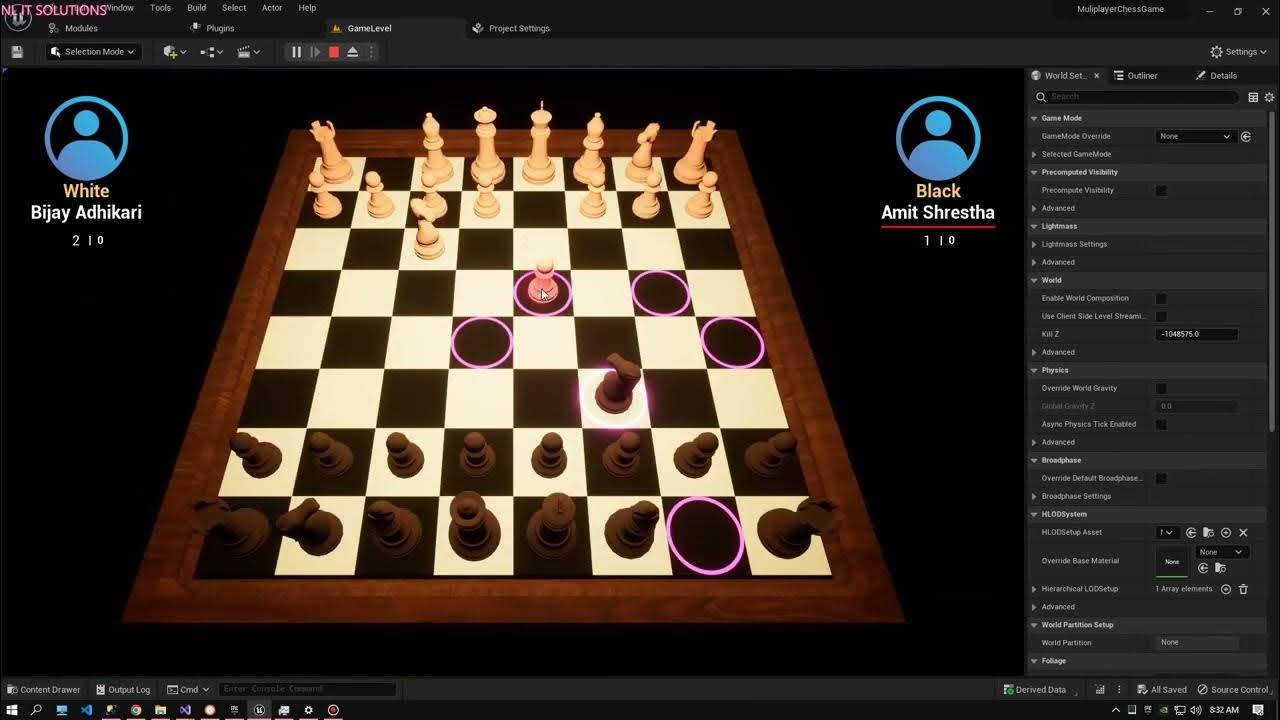Empty Hierarchical LODSetup array with trash icon
The height and width of the screenshot is (720, 1280).
click(x=1243, y=589)
